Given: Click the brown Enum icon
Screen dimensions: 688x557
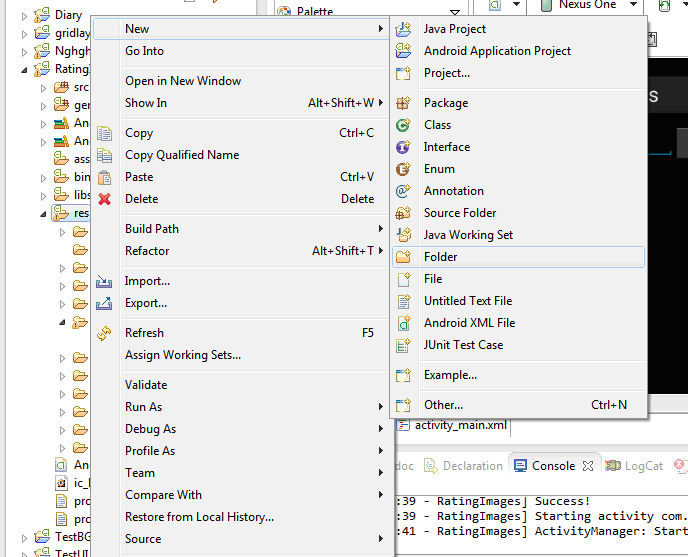Looking at the screenshot, I should (x=403, y=169).
